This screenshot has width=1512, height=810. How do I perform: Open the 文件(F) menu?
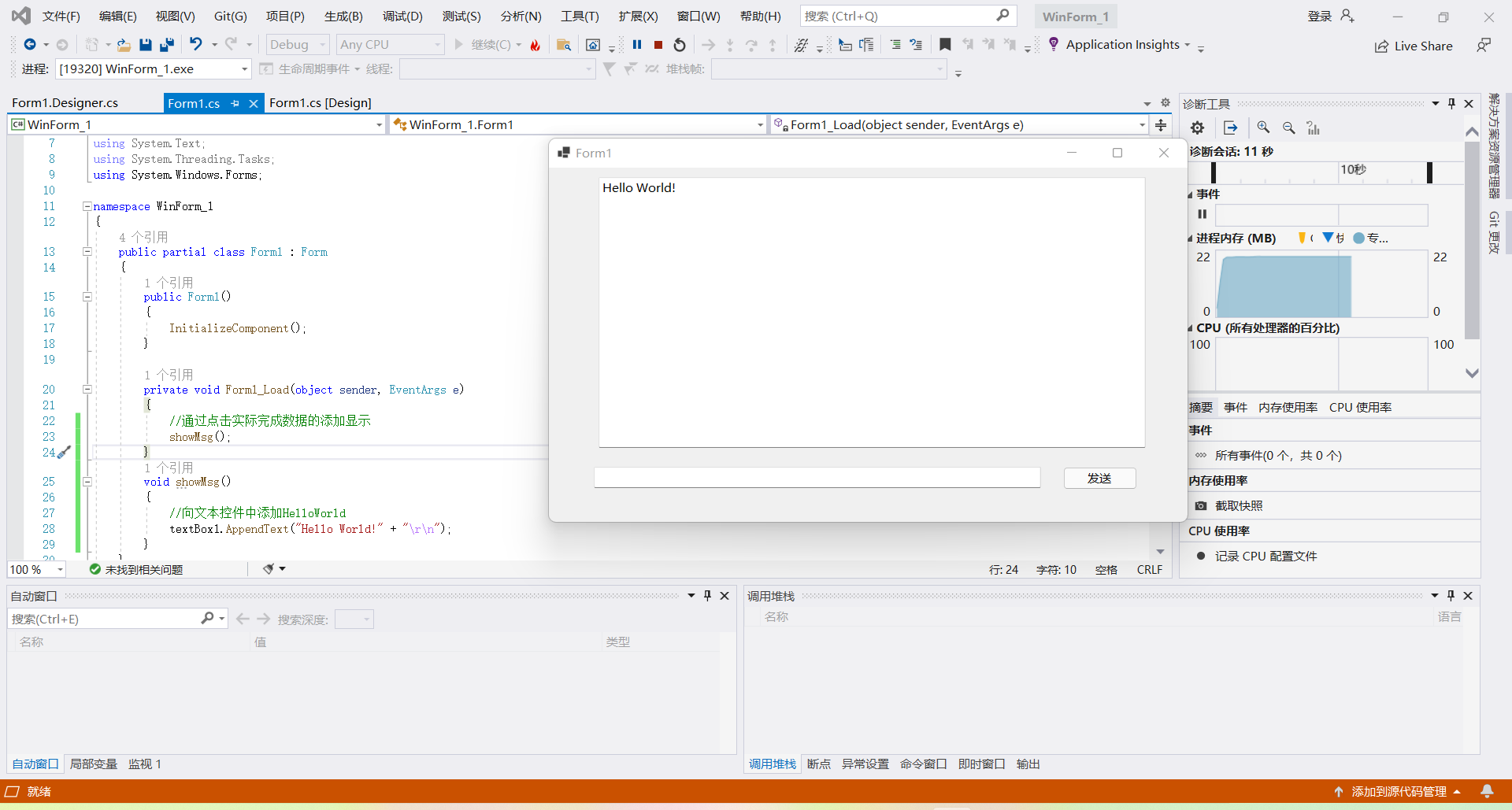point(61,16)
